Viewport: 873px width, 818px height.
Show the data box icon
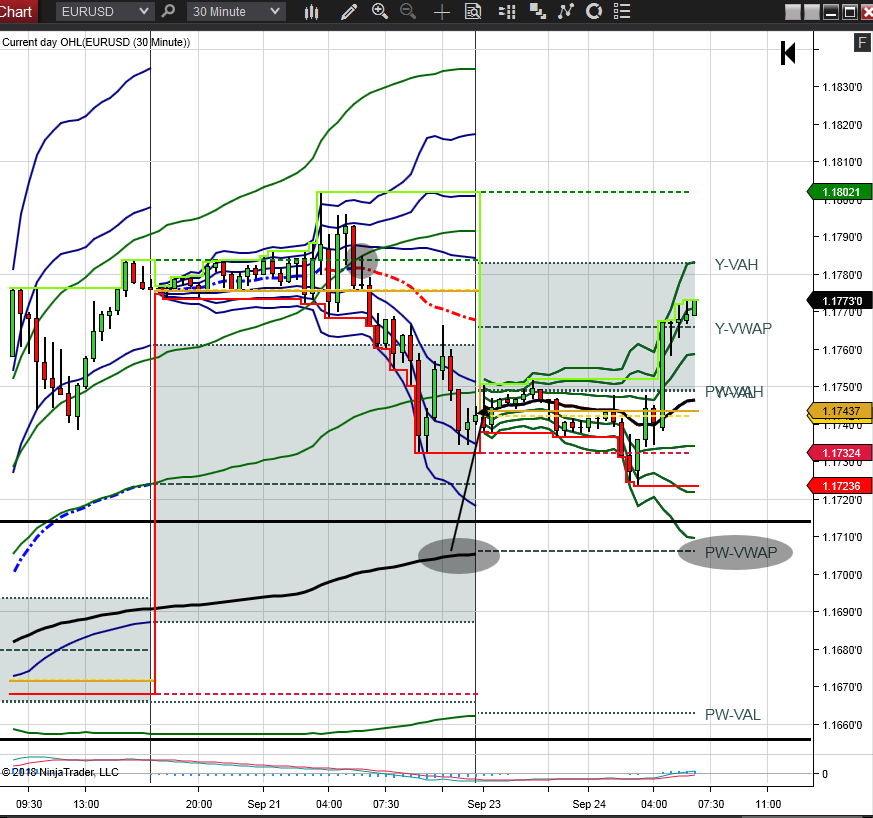click(x=473, y=12)
